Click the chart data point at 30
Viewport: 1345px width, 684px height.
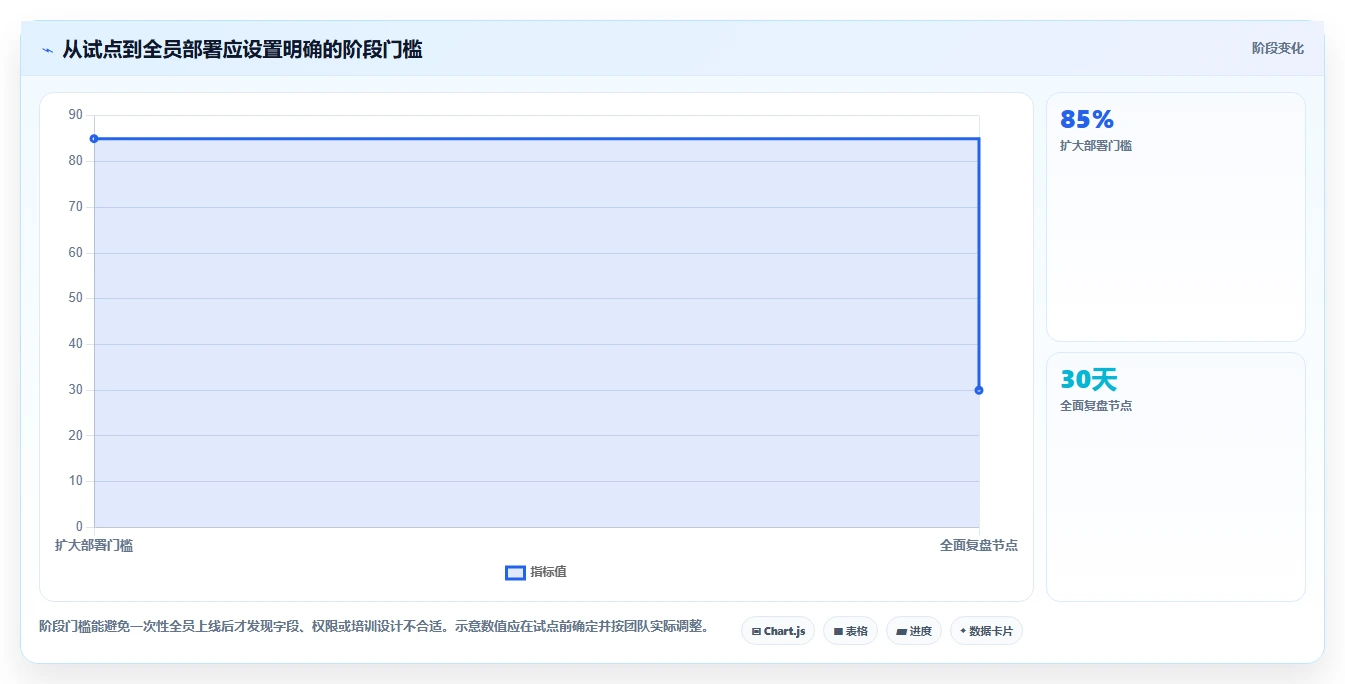[979, 390]
